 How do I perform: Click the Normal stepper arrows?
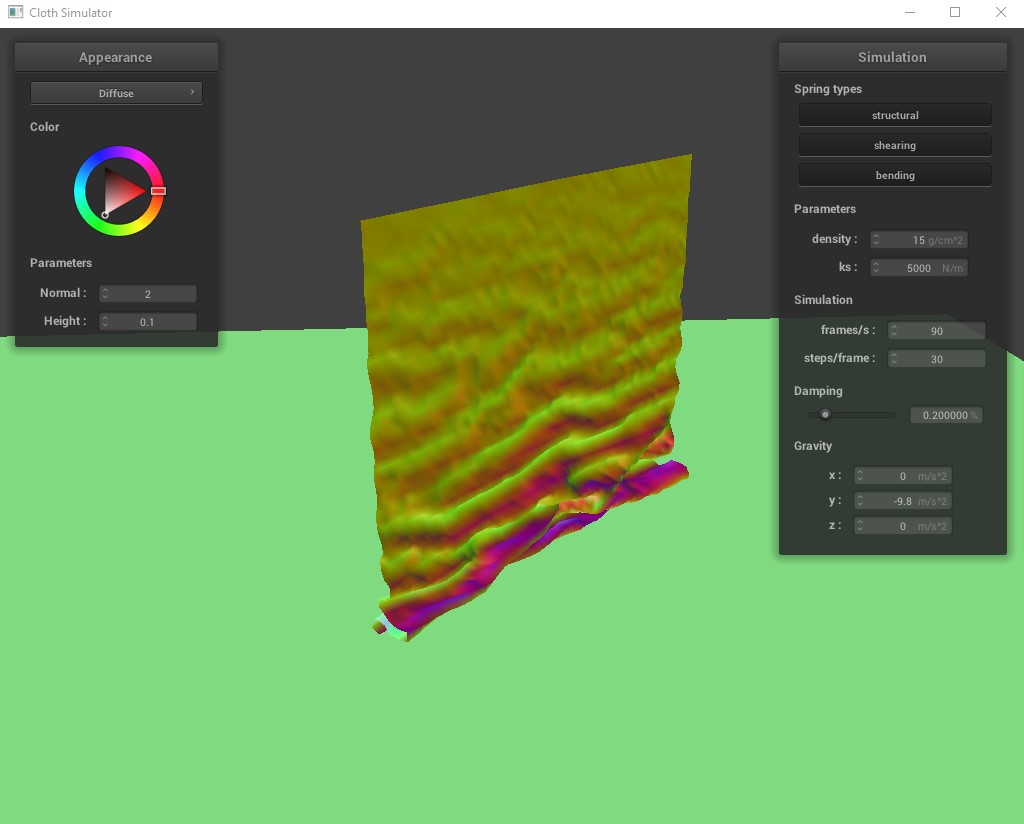[x=105, y=293]
